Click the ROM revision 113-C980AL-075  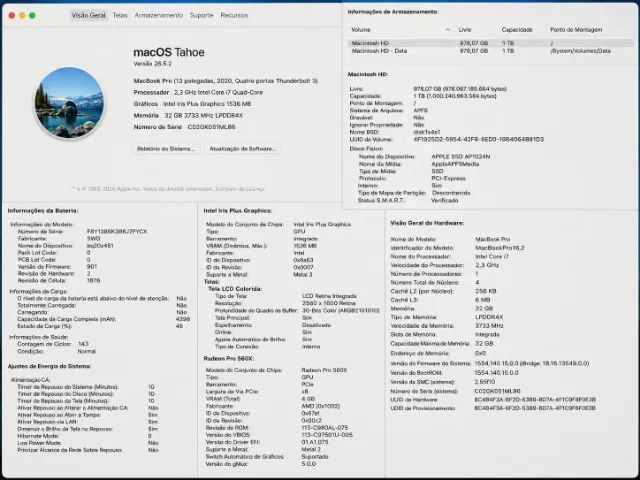pos(325,428)
